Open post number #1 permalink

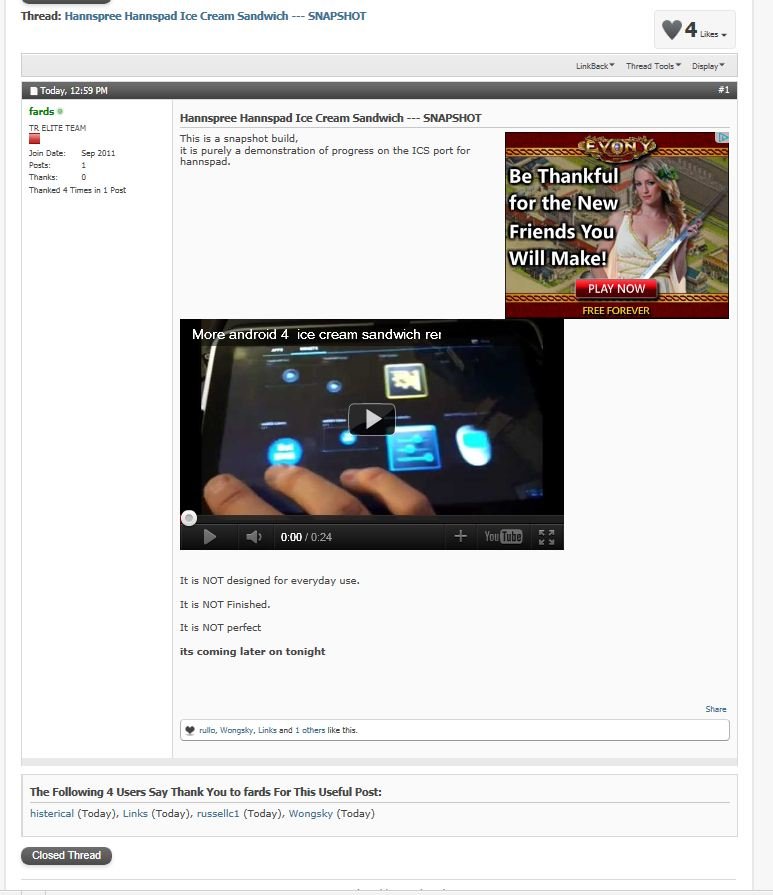[x=723, y=90]
